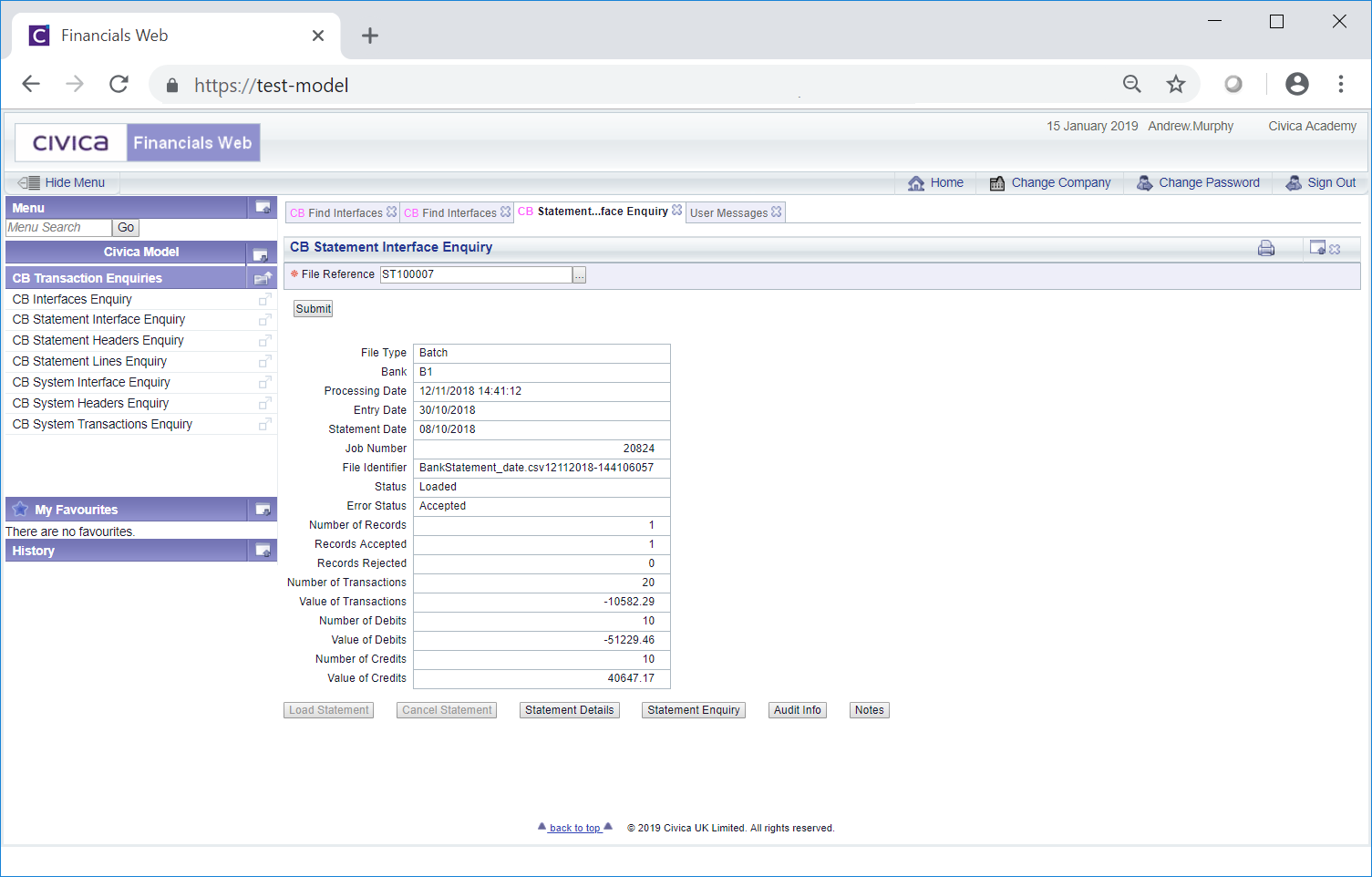Image resolution: width=1372 pixels, height=877 pixels.
Task: Close the first CB Find Interfaces tab
Action: point(391,212)
